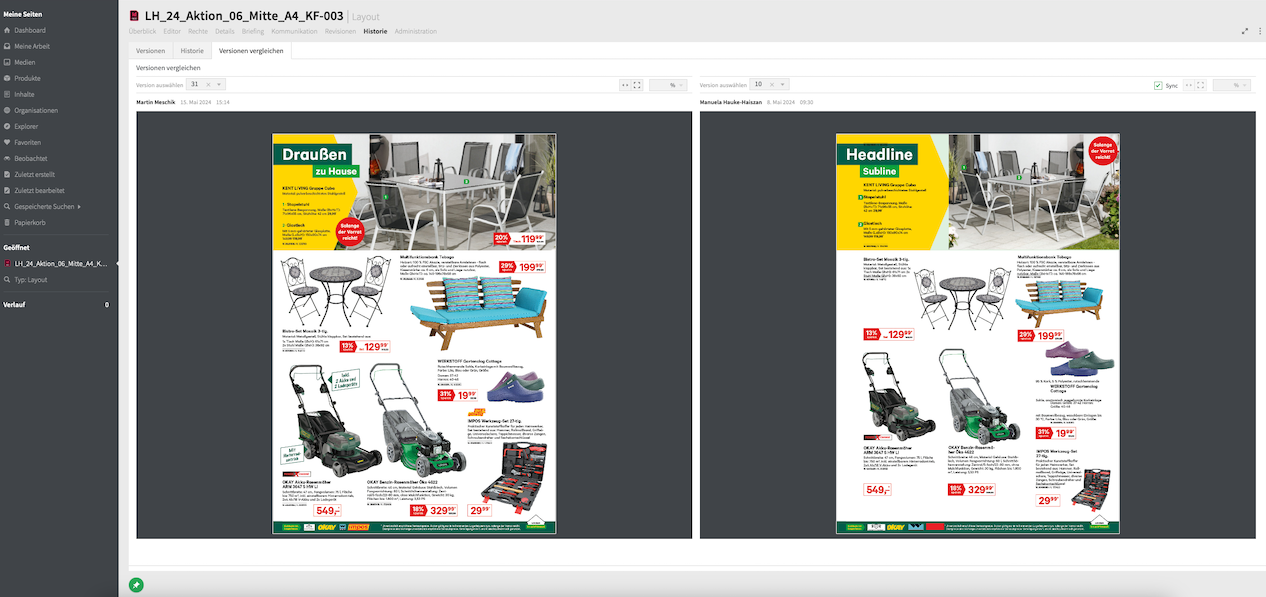Click the Gespeicherte Suchen search icon
This screenshot has height=597, width=1266.
pos(7,206)
